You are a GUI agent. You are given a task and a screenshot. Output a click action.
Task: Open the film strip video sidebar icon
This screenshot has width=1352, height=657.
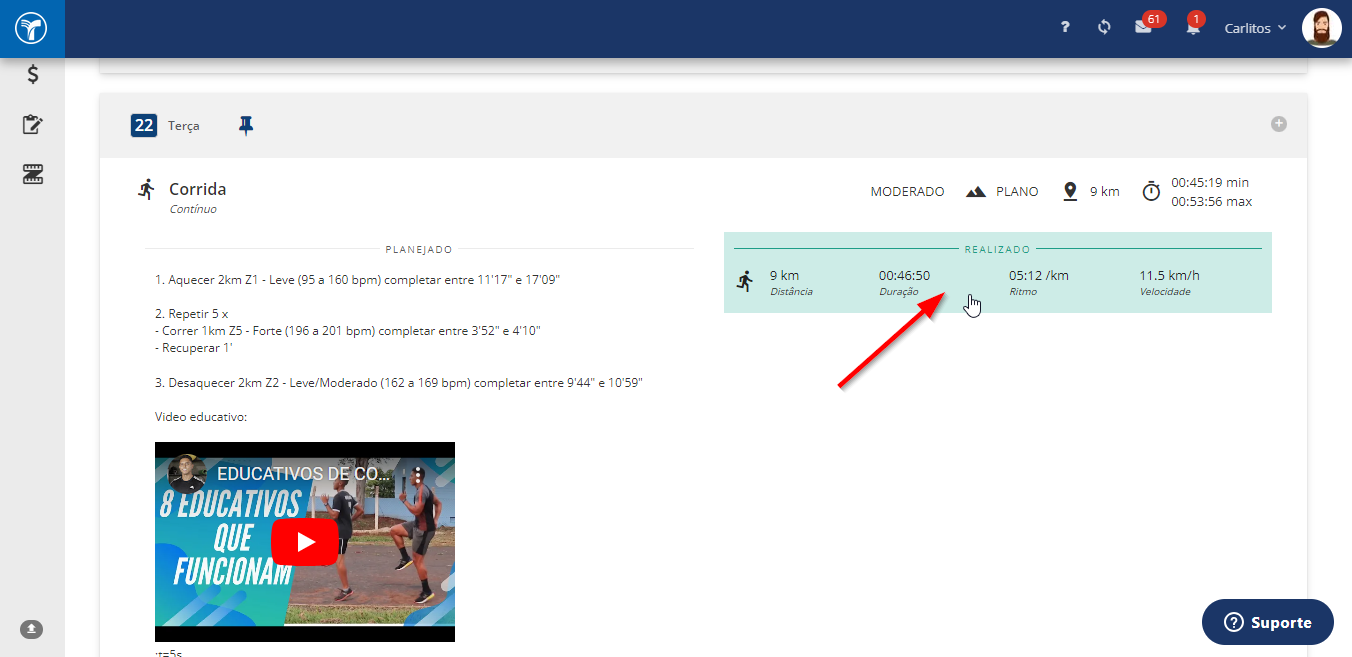coord(33,175)
